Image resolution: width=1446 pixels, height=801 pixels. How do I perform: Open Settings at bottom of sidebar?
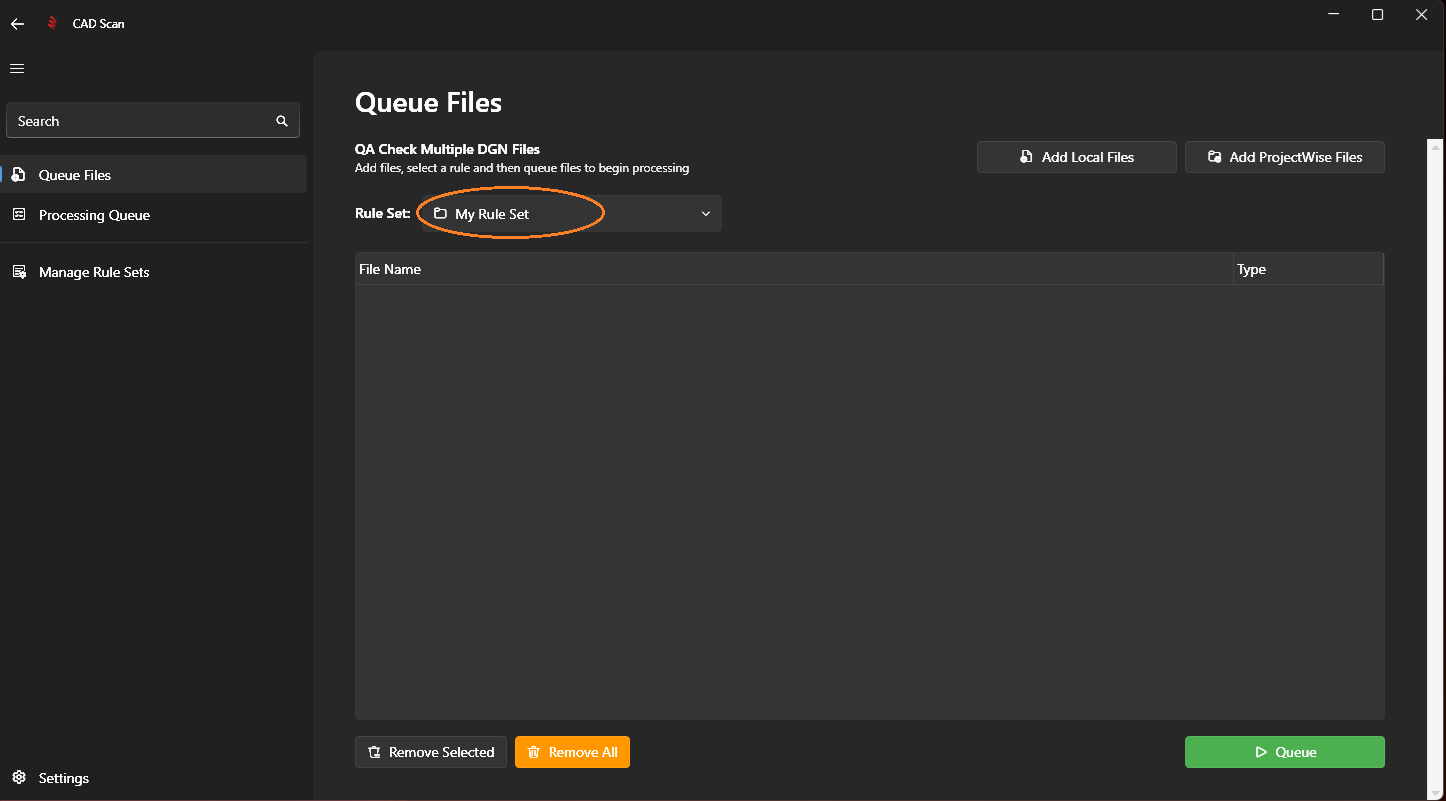coord(63,778)
